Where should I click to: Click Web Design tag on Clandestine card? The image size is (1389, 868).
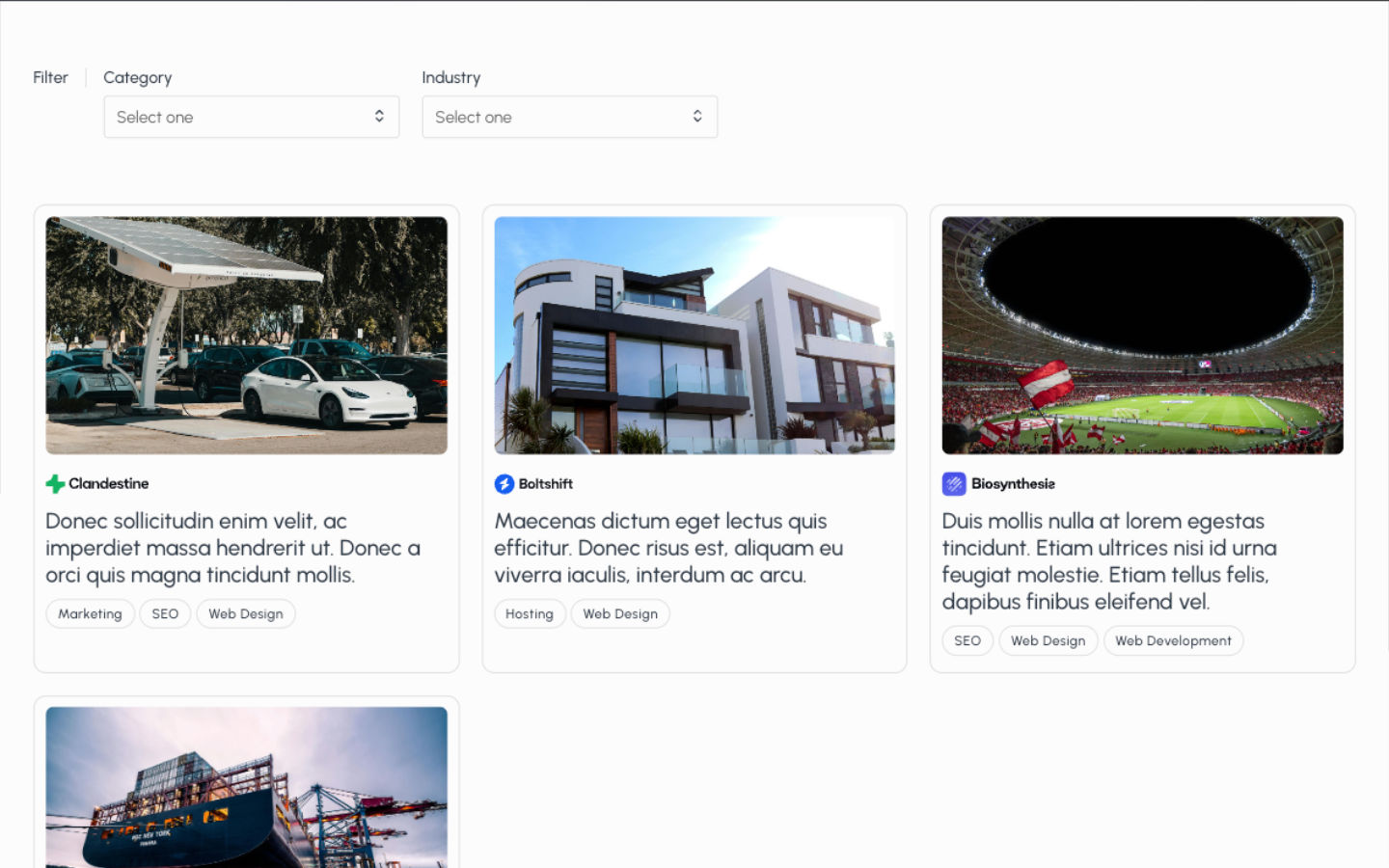tap(246, 614)
